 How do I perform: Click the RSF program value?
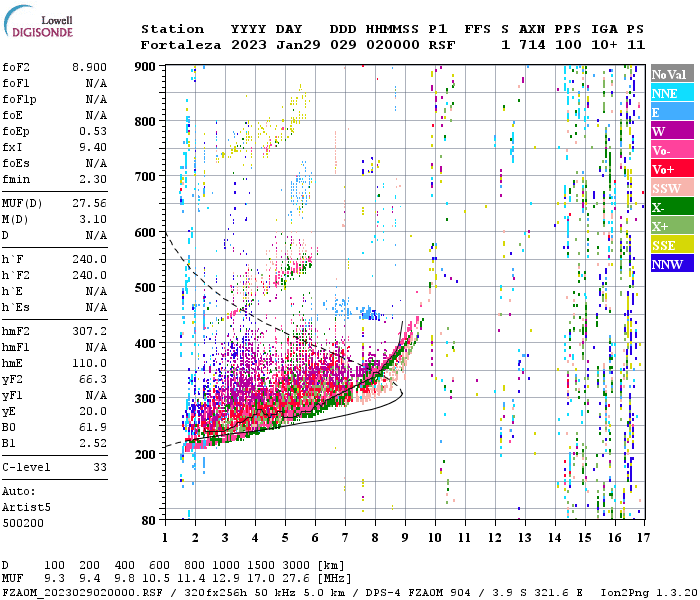(x=442, y=45)
